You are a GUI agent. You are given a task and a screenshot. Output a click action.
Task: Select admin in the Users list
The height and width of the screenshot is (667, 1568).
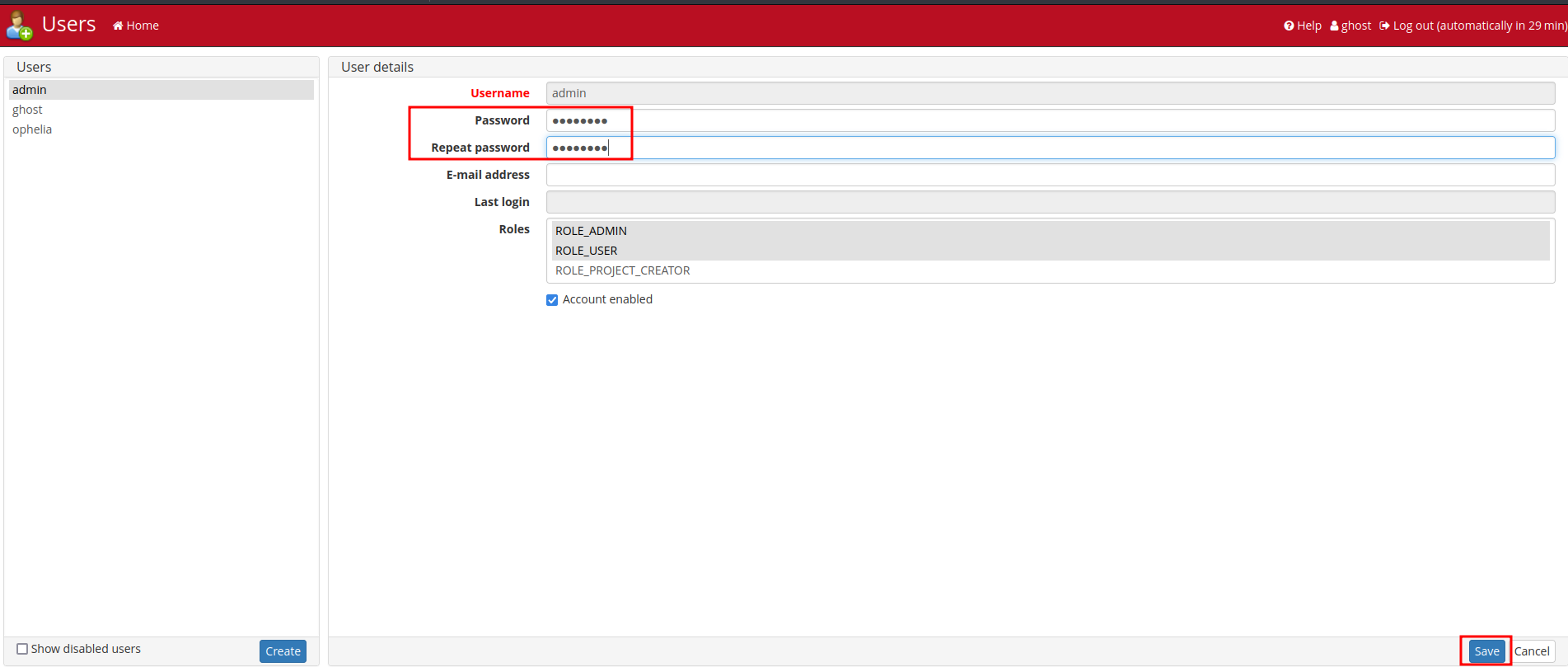click(x=161, y=90)
